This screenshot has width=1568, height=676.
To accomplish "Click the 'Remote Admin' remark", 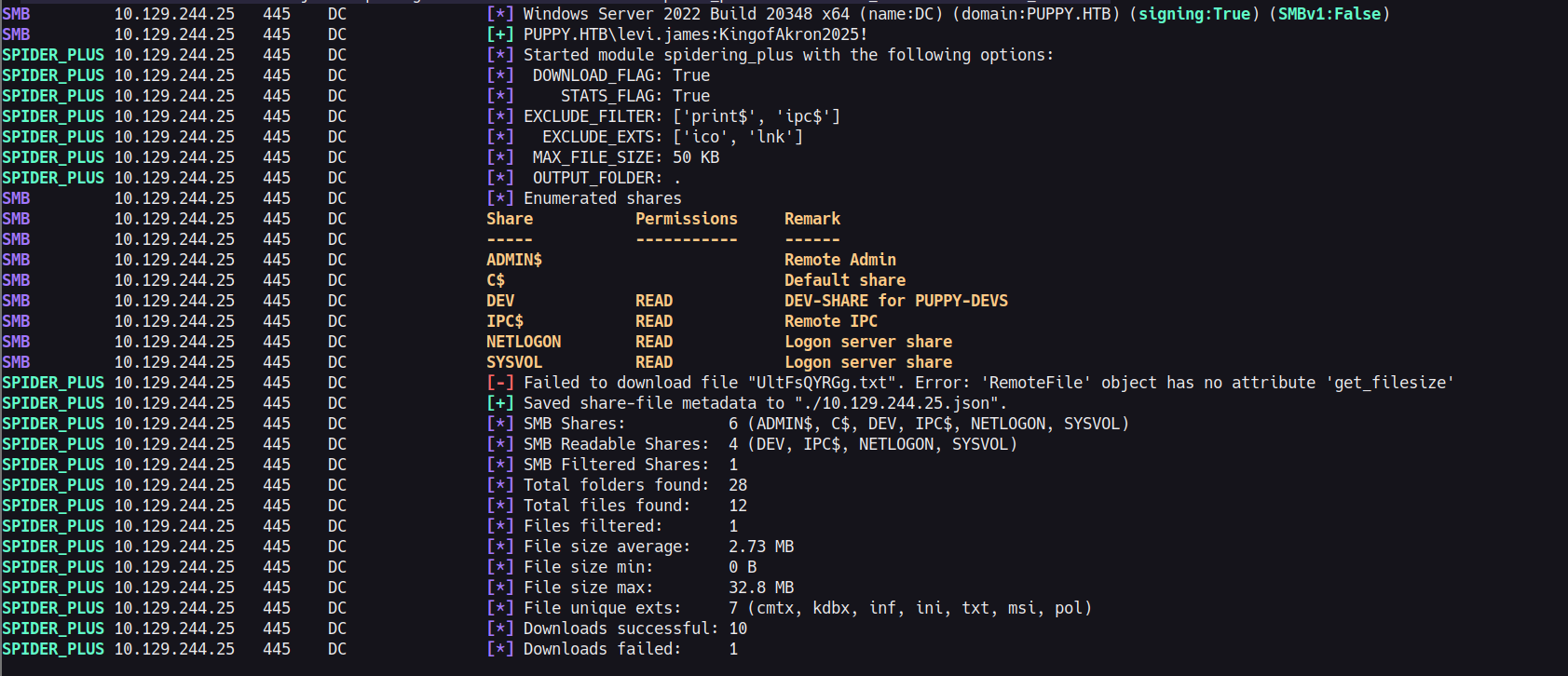I will tap(840, 260).
